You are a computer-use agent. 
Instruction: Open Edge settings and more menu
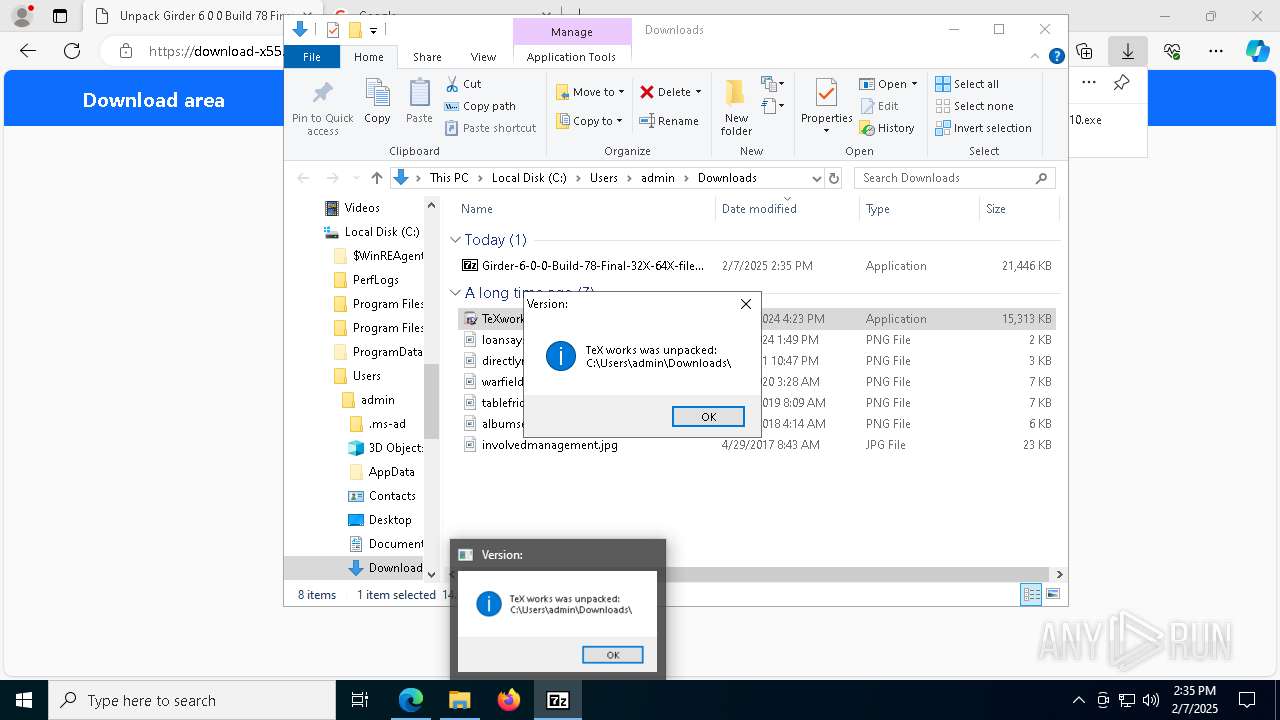(x=1216, y=51)
